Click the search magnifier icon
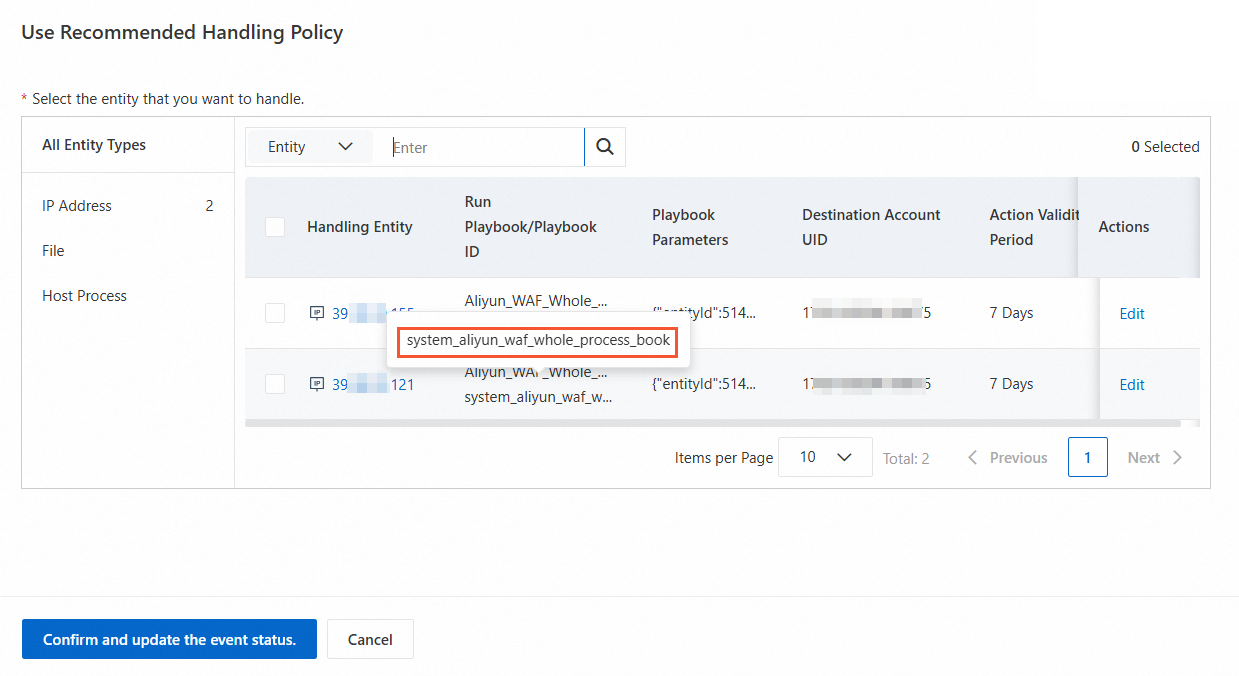The height and width of the screenshot is (676, 1239). point(605,147)
